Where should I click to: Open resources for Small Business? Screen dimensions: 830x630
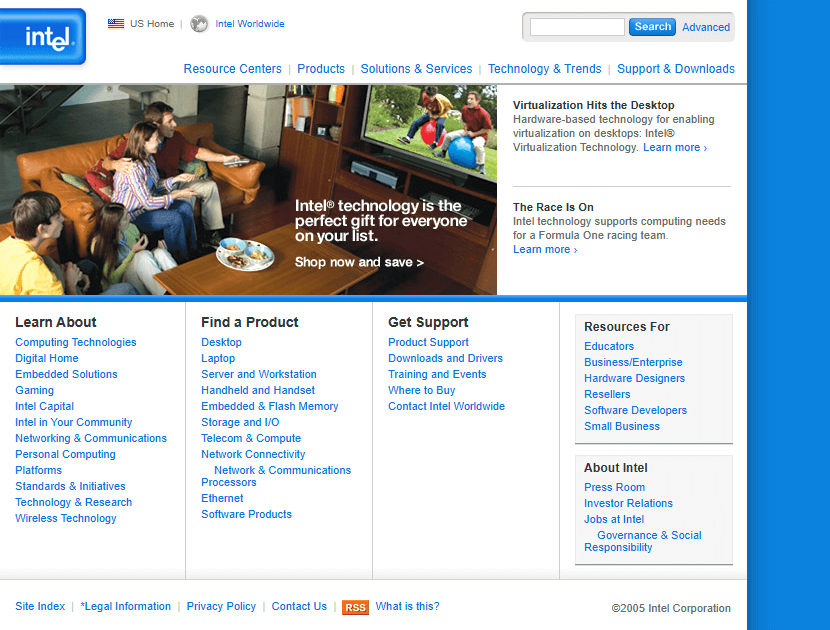point(622,426)
